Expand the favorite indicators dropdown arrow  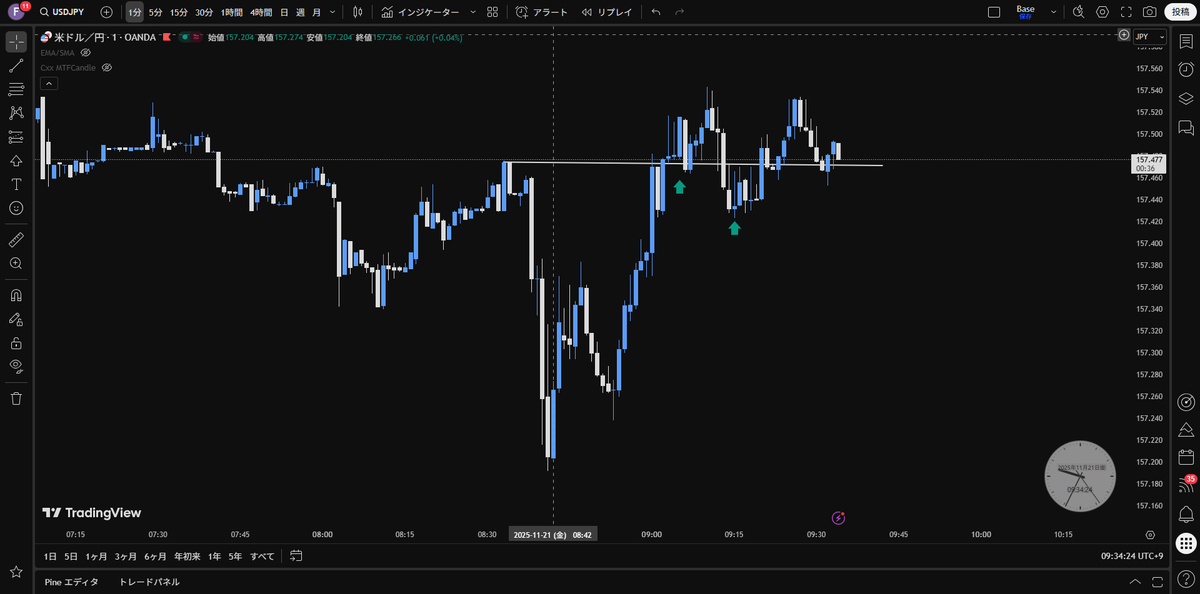(x=472, y=12)
